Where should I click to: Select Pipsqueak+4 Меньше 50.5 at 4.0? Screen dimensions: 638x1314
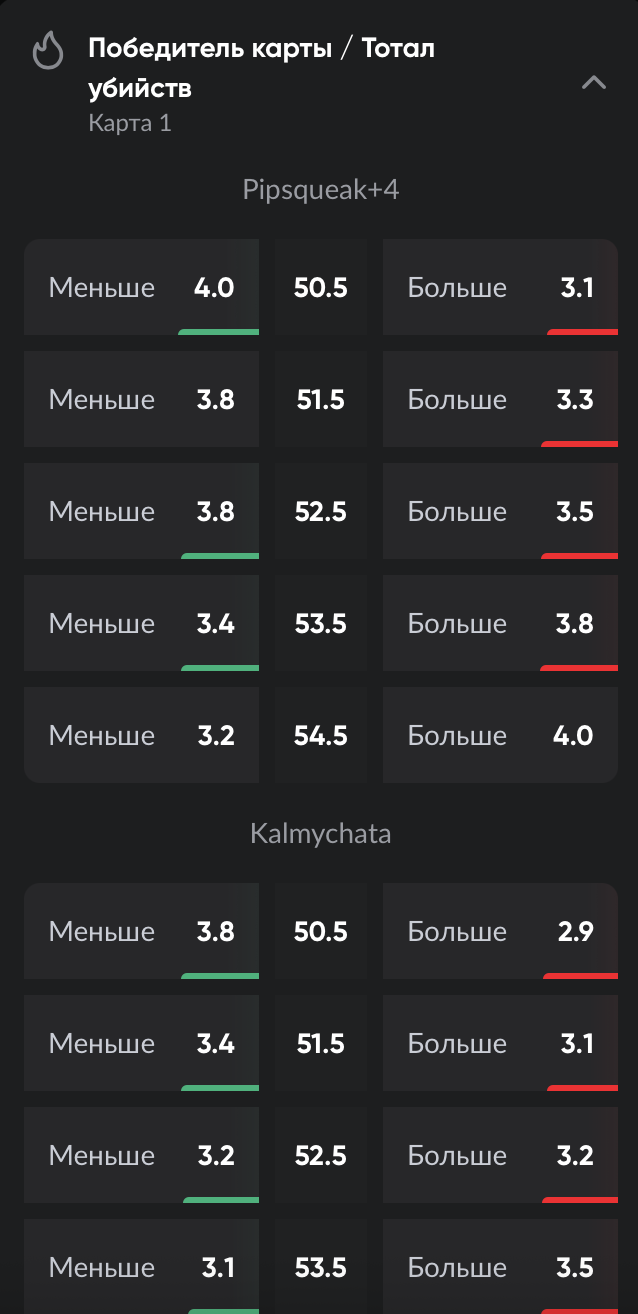(141, 288)
